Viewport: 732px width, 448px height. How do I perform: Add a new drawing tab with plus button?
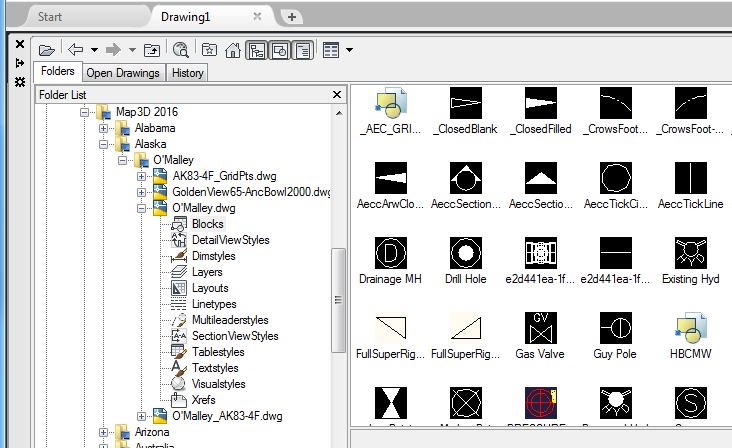point(292,17)
